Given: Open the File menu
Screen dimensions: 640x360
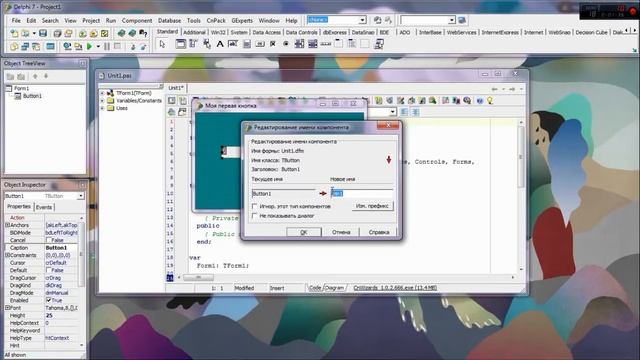Looking at the screenshot, I should (16, 20).
